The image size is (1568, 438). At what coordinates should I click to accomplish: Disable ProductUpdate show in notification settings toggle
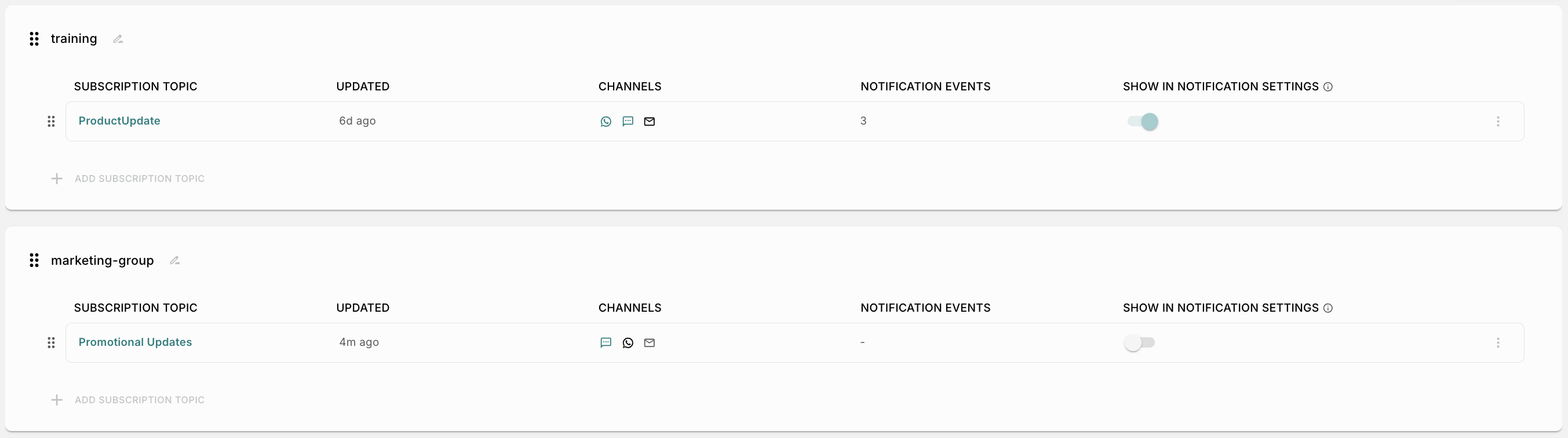[x=1142, y=122]
